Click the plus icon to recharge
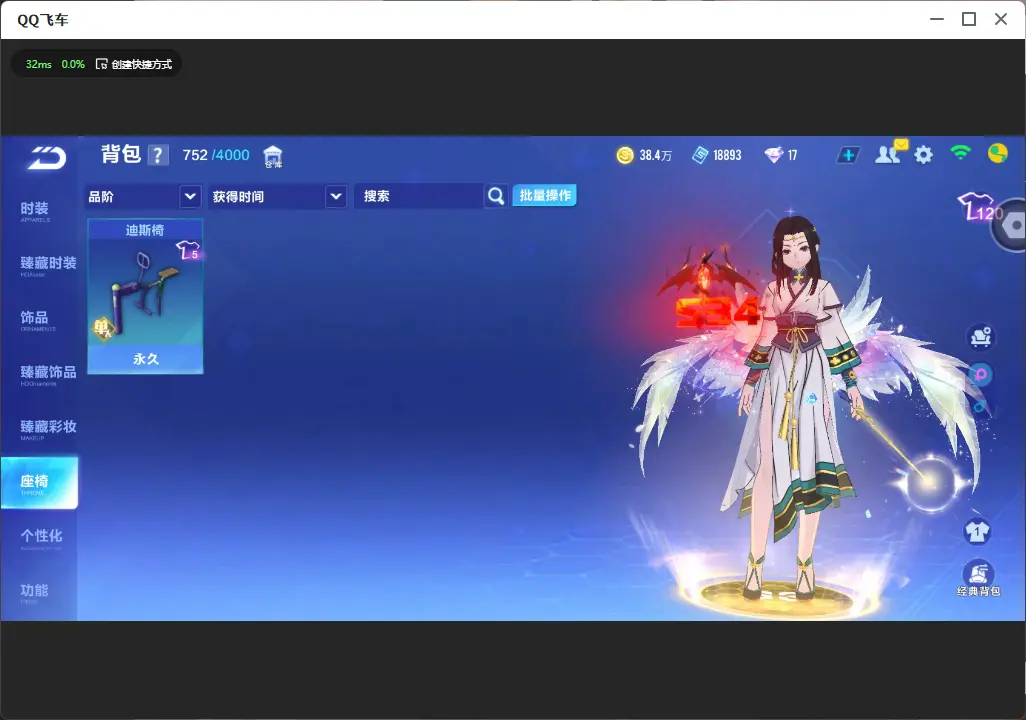This screenshot has width=1026, height=720. coord(848,155)
